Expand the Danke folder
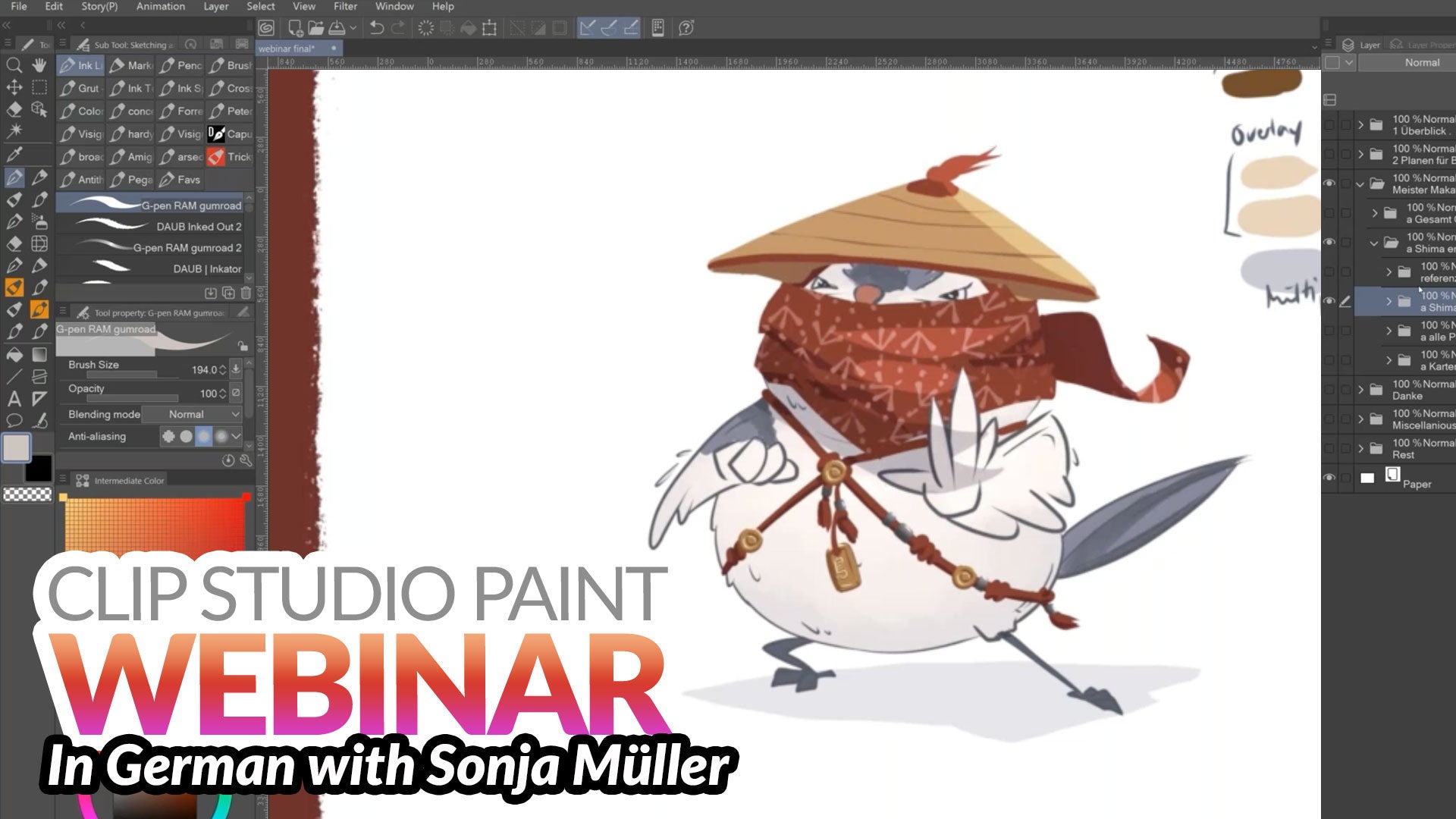This screenshot has height=819, width=1456. (x=1360, y=390)
